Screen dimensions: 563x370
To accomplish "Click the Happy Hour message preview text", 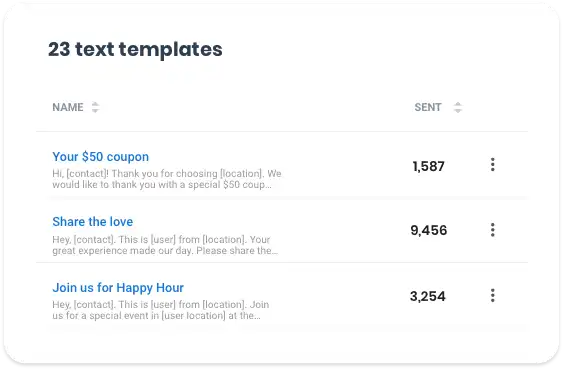I will (160, 310).
